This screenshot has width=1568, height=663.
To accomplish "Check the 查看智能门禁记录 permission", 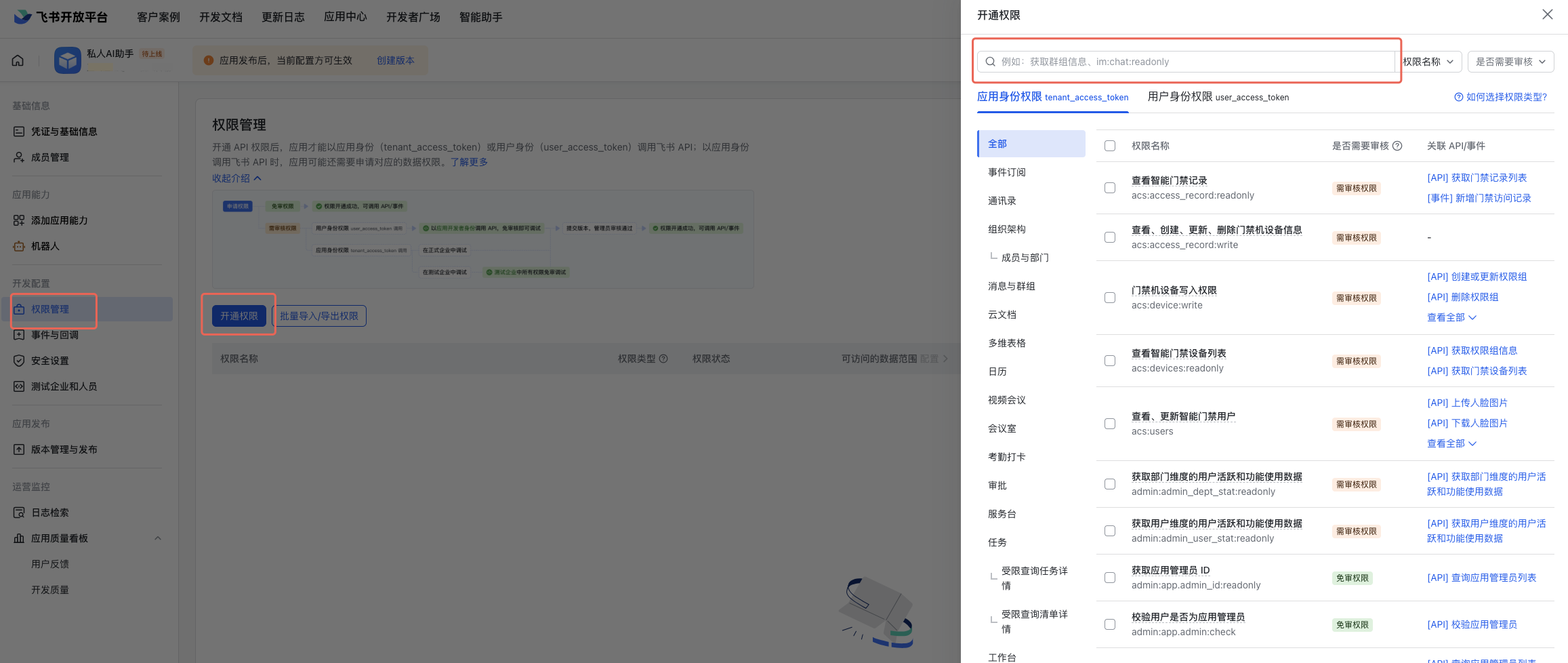I will [x=1110, y=188].
